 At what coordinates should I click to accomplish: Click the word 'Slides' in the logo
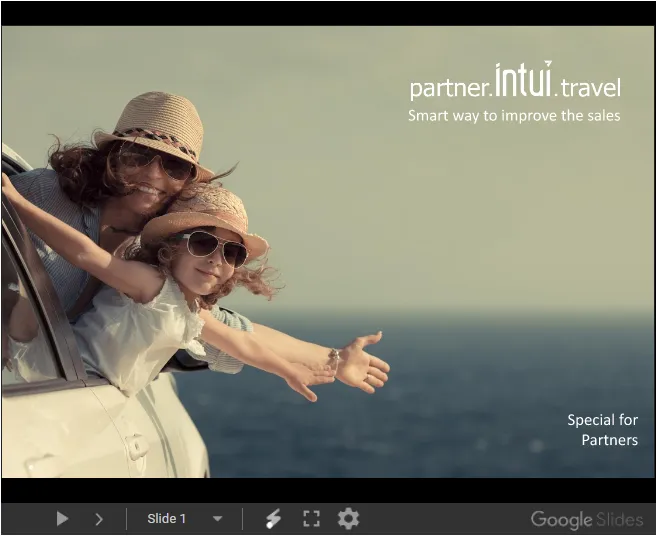pyautogui.click(x=619, y=519)
